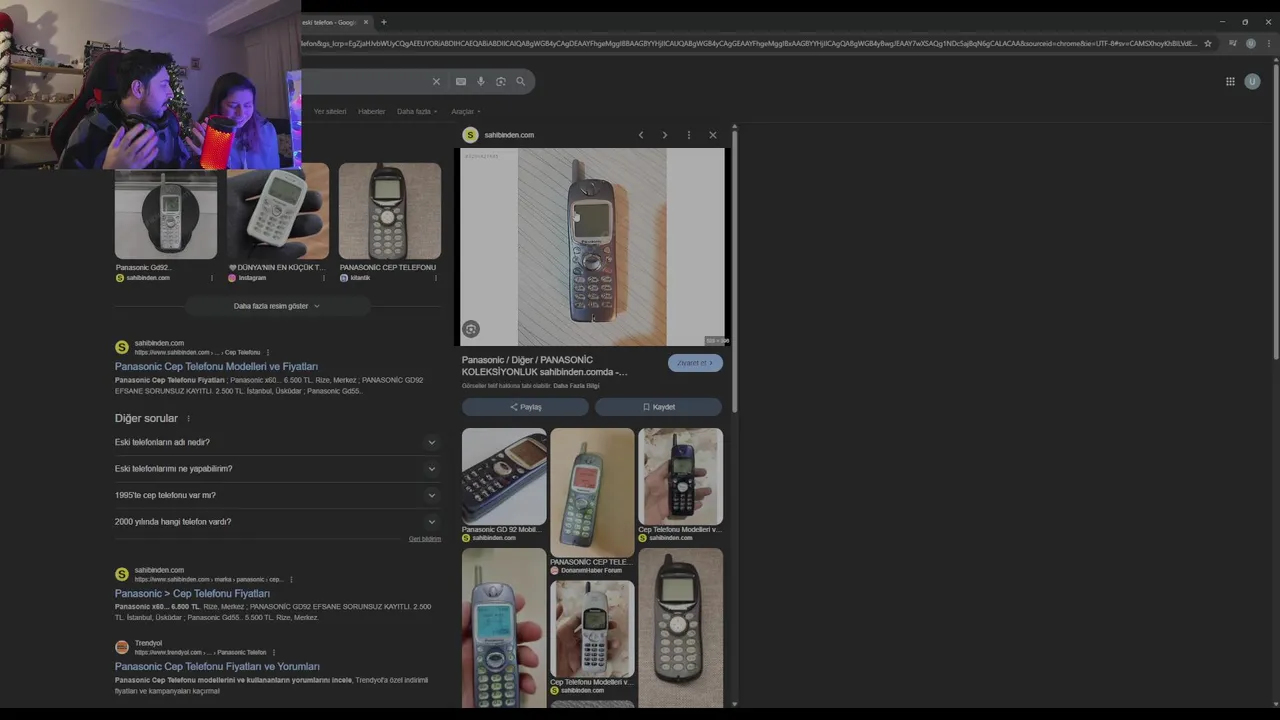Open three-dot menu in image preview header
This screenshot has width=1280, height=720.
tap(688, 135)
